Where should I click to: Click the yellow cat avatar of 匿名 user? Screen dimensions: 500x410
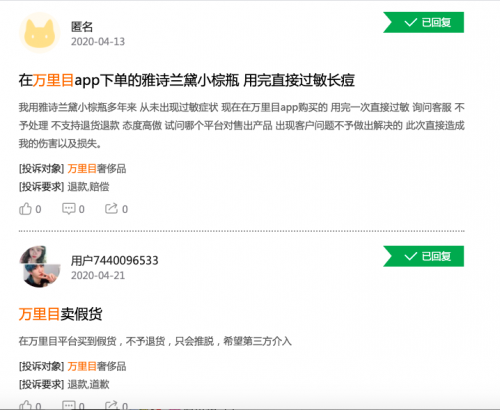coord(40,33)
